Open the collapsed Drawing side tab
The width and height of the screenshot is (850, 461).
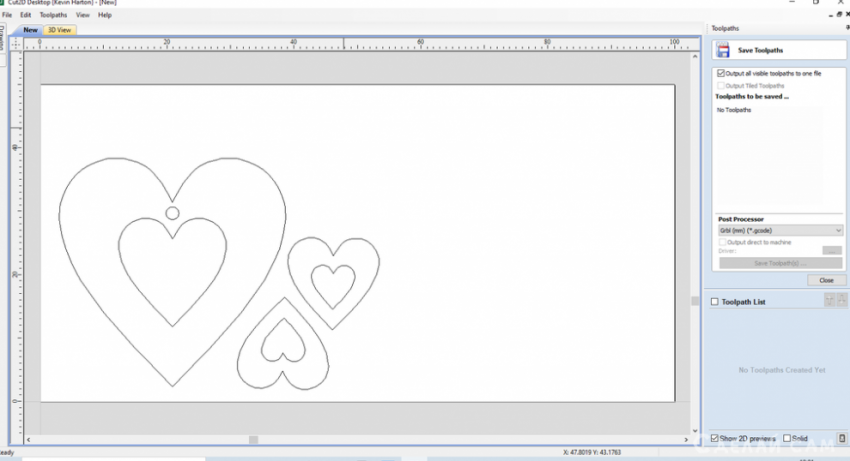(x=3, y=40)
